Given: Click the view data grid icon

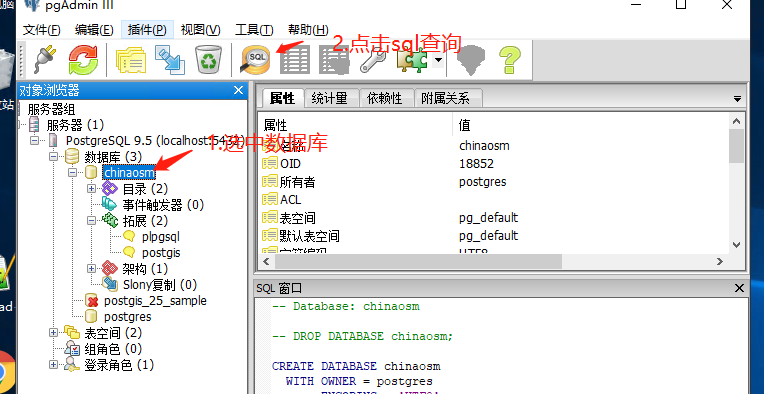Looking at the screenshot, I should tap(295, 60).
